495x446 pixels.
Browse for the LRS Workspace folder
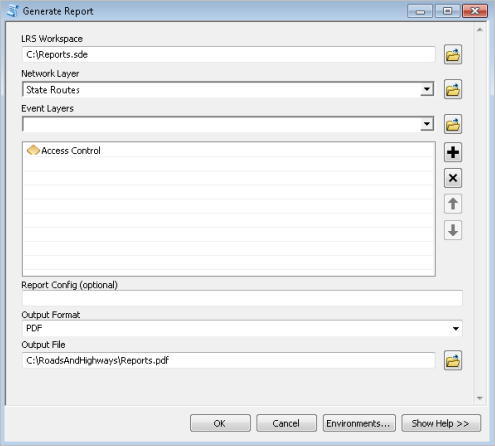[x=453, y=54]
